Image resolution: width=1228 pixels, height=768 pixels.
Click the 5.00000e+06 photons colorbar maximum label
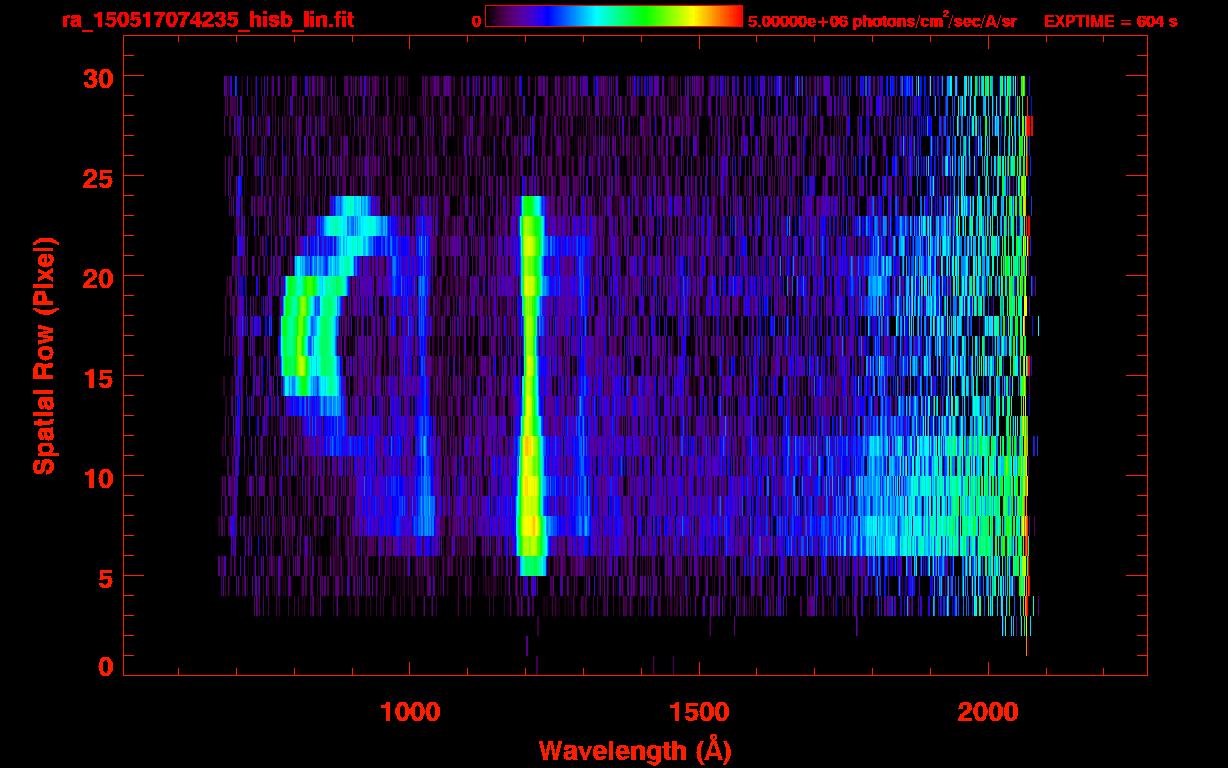[881, 21]
